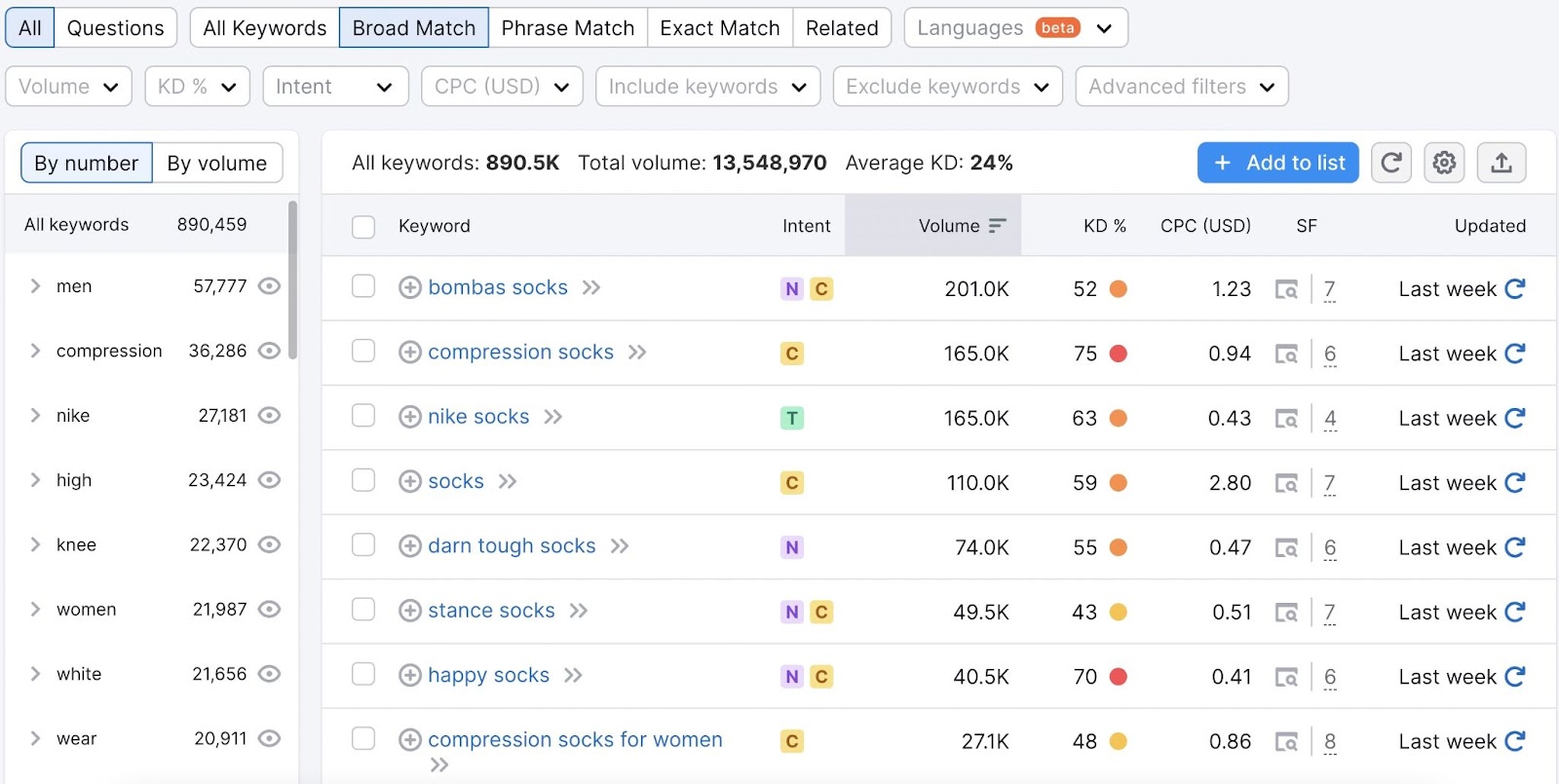This screenshot has height=784, width=1559.
Task: Select the All Keywords match tab
Action: coord(265,28)
